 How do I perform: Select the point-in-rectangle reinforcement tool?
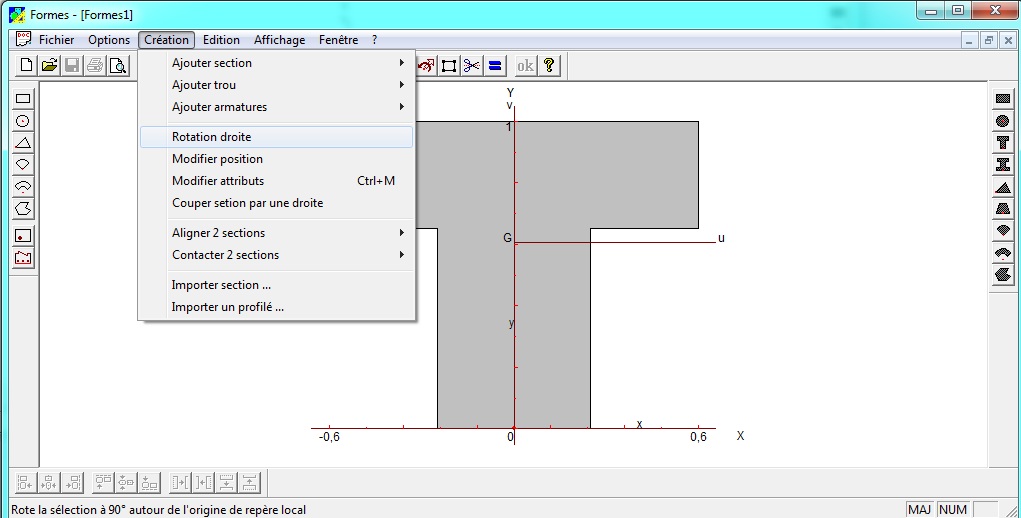point(23,236)
